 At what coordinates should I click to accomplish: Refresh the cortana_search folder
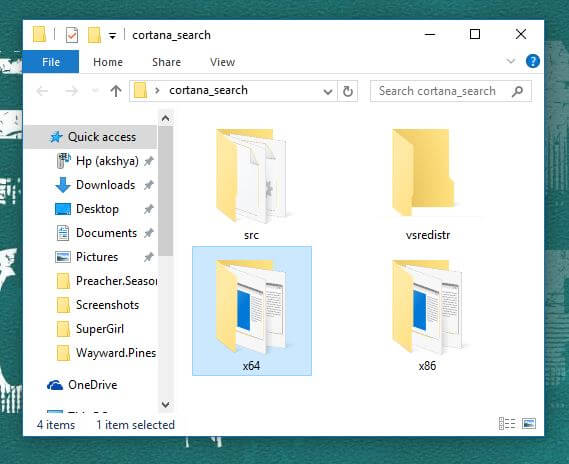point(348,91)
